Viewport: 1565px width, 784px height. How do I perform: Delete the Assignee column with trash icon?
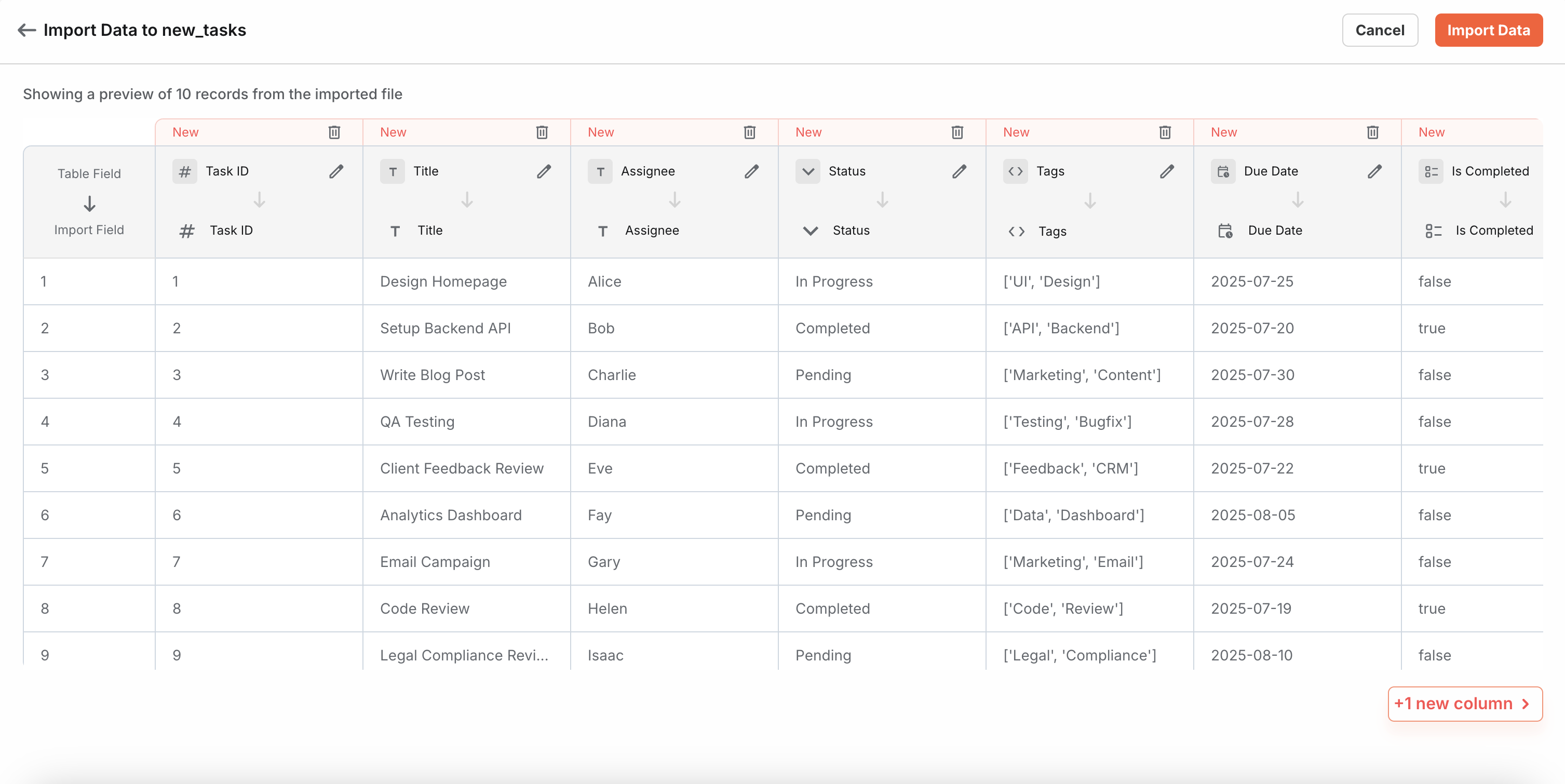[x=750, y=132]
